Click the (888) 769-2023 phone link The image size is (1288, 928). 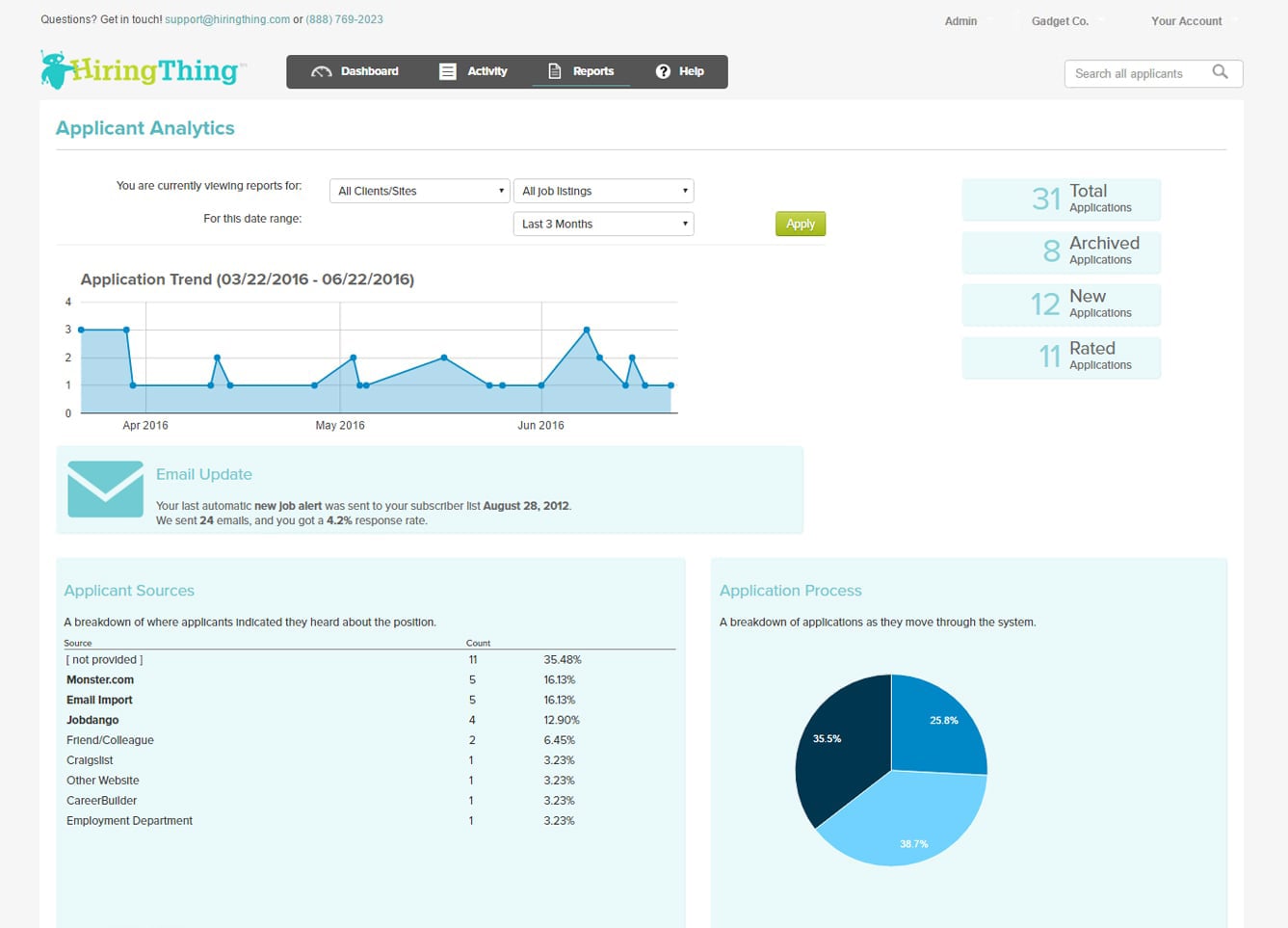point(344,19)
